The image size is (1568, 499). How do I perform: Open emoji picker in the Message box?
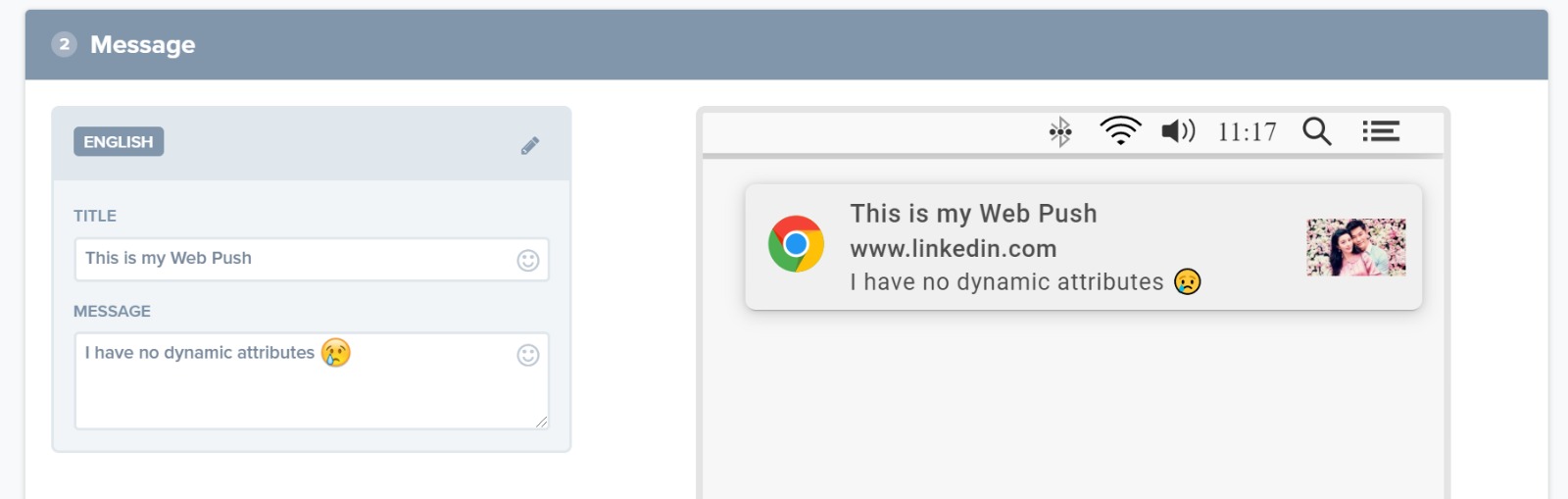528,355
